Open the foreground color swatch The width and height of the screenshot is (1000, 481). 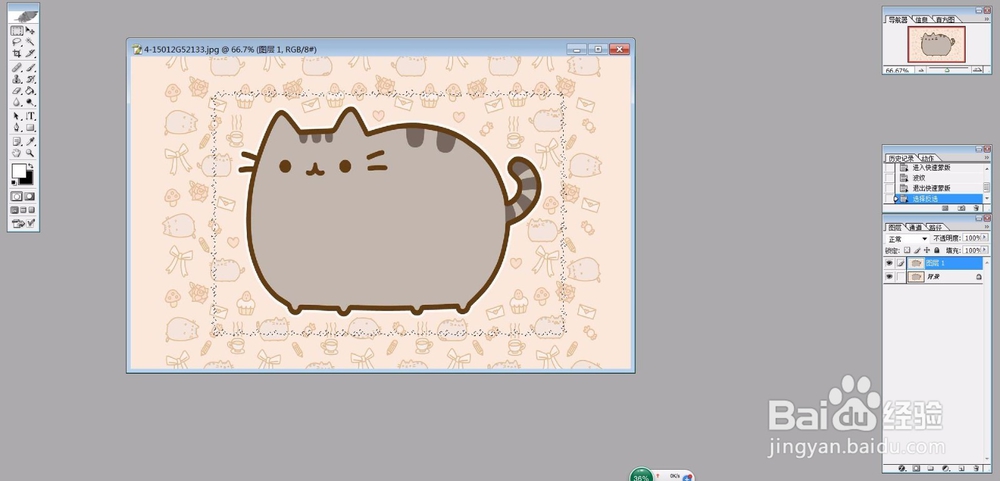coord(18,170)
